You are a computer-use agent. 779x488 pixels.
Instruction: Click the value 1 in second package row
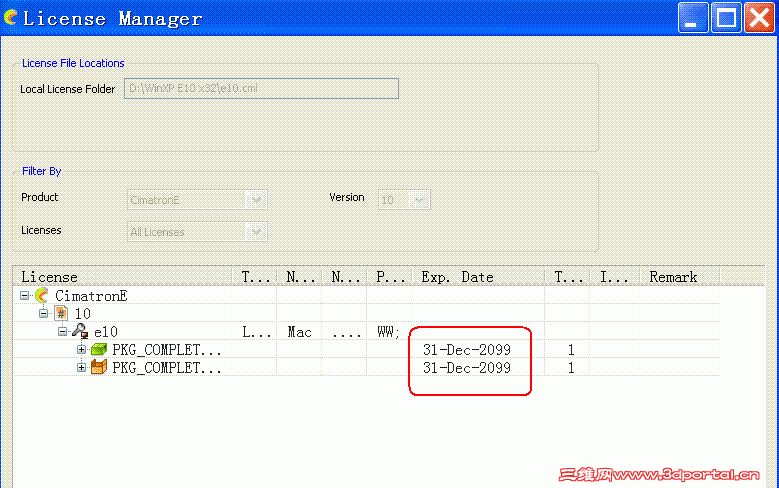click(571, 367)
